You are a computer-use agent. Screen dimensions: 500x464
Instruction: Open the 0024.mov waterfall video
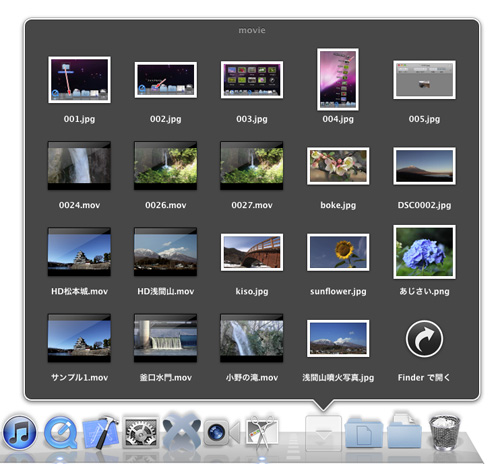[x=79, y=166]
